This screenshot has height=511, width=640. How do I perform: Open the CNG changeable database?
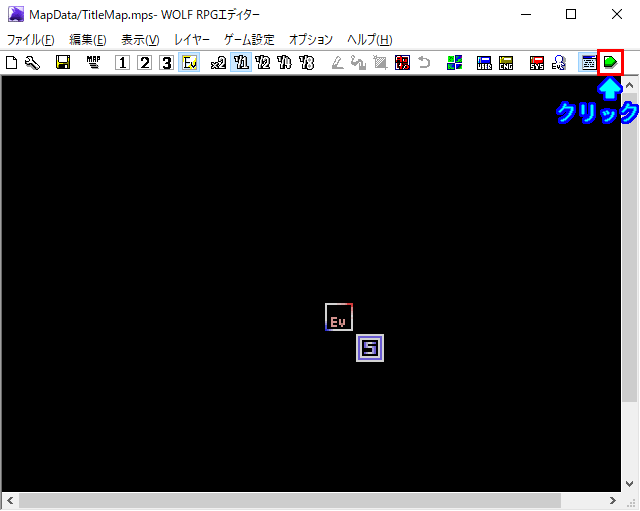coord(506,63)
